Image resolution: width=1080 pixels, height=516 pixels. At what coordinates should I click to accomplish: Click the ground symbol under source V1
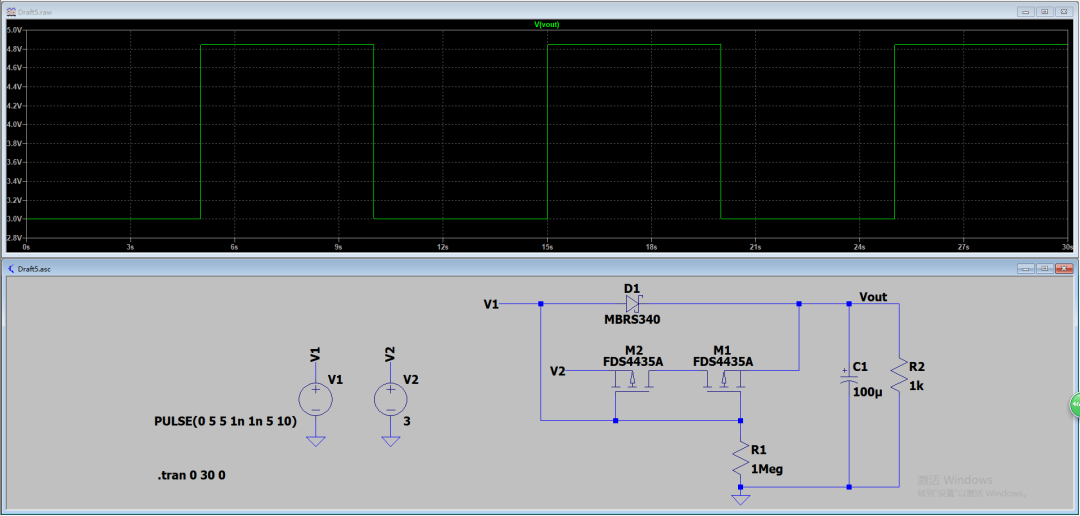point(315,441)
